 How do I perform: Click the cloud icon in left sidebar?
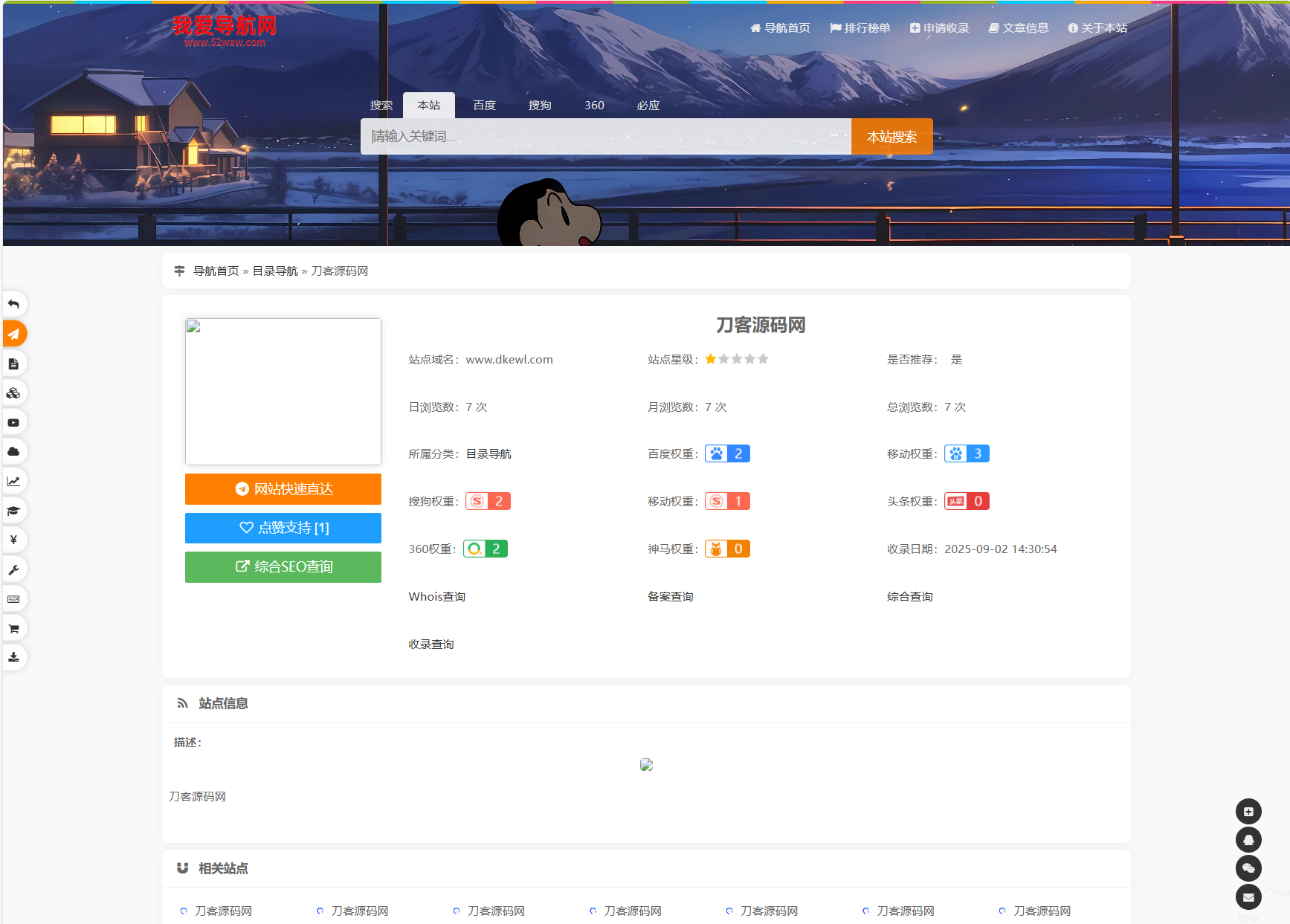(14, 451)
